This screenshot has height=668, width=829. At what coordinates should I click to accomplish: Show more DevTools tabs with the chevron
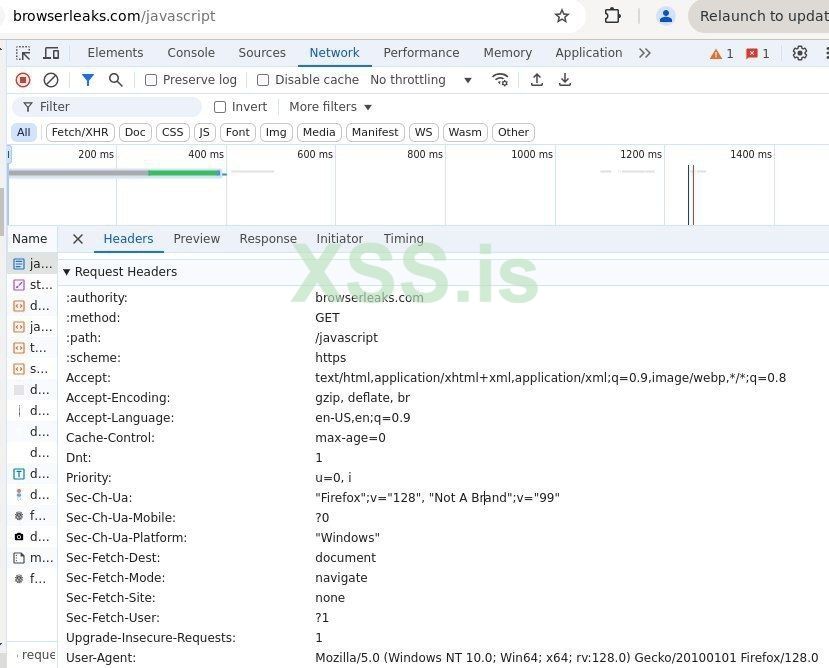(x=644, y=53)
